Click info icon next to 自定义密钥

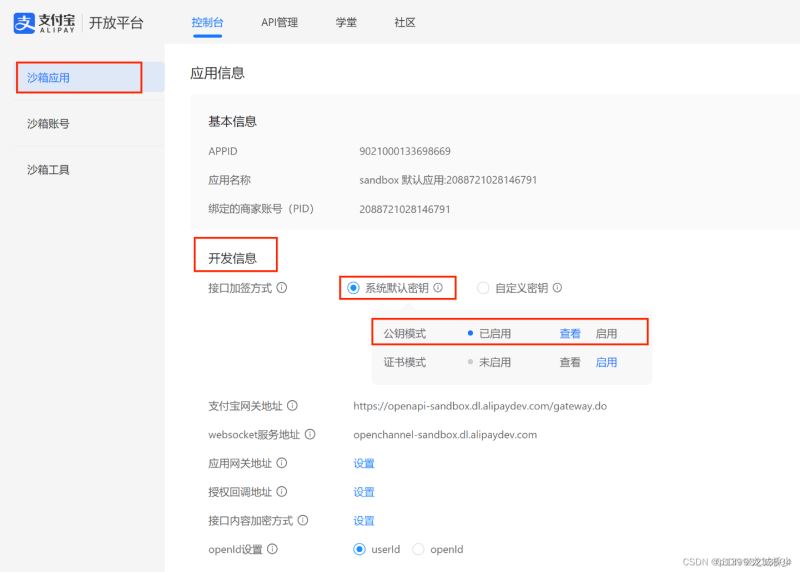pyautogui.click(x=557, y=288)
